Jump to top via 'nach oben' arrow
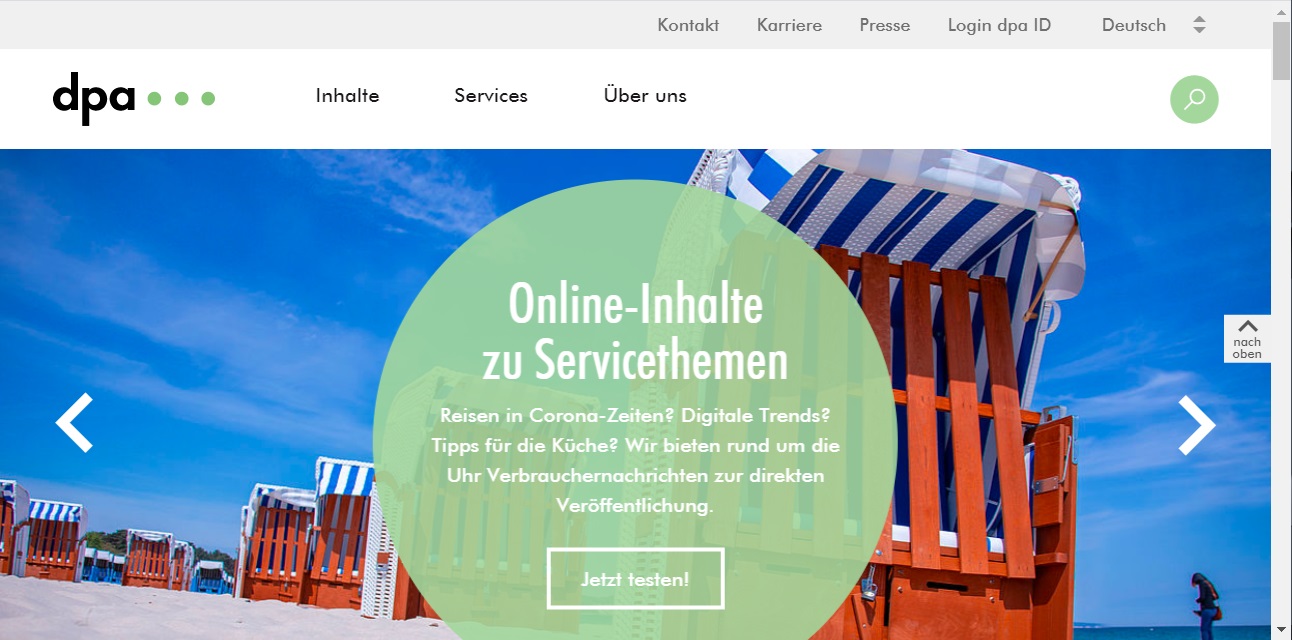Image resolution: width=1292 pixels, height=640 pixels. click(x=1247, y=339)
